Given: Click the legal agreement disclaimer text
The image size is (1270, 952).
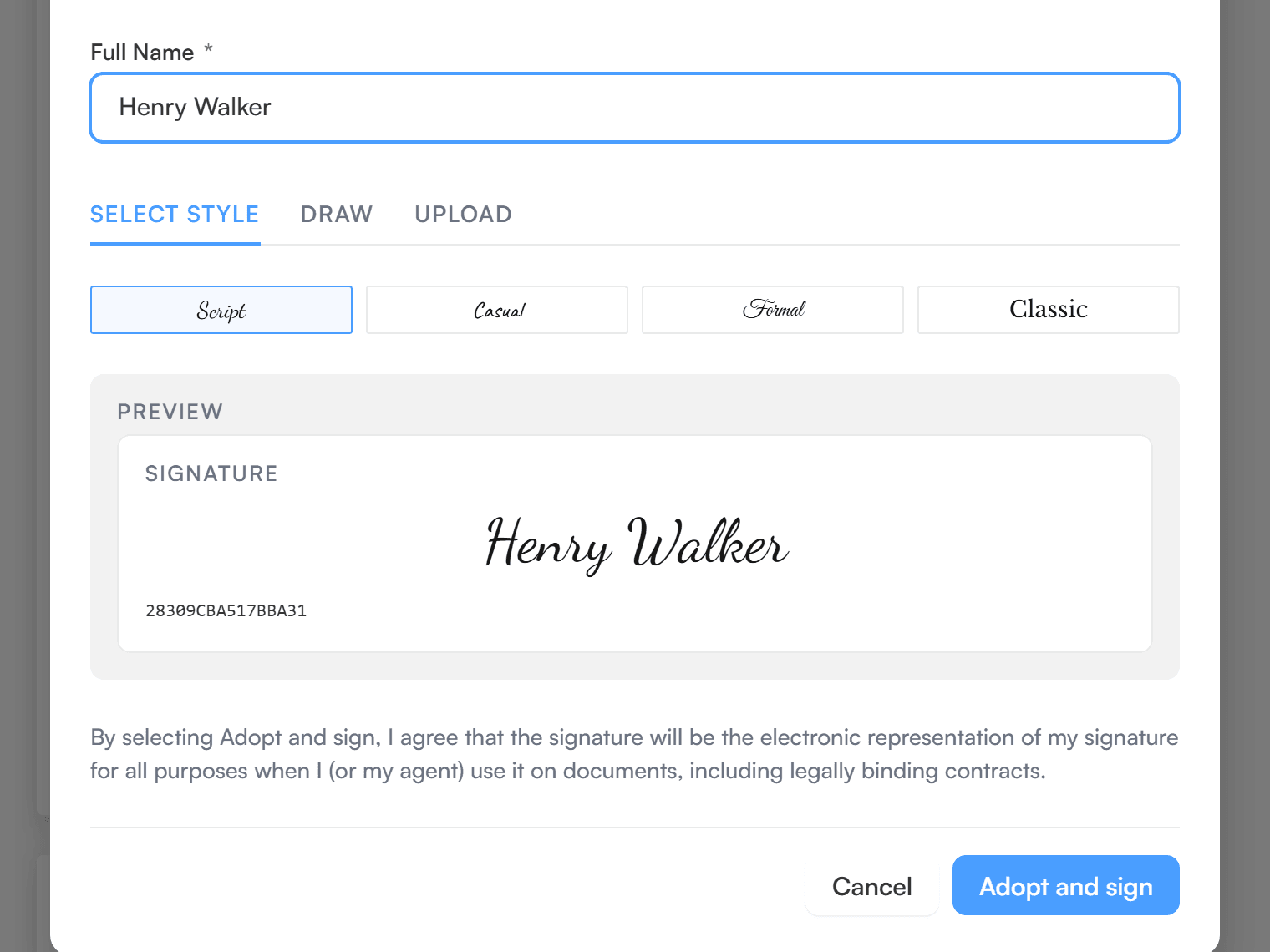Looking at the screenshot, I should [635, 754].
